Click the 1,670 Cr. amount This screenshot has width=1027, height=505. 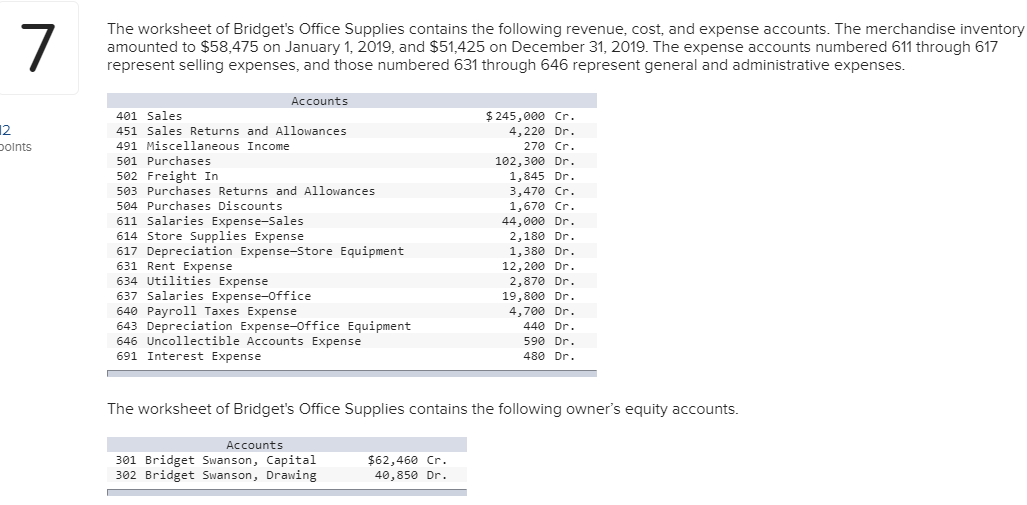coord(542,206)
